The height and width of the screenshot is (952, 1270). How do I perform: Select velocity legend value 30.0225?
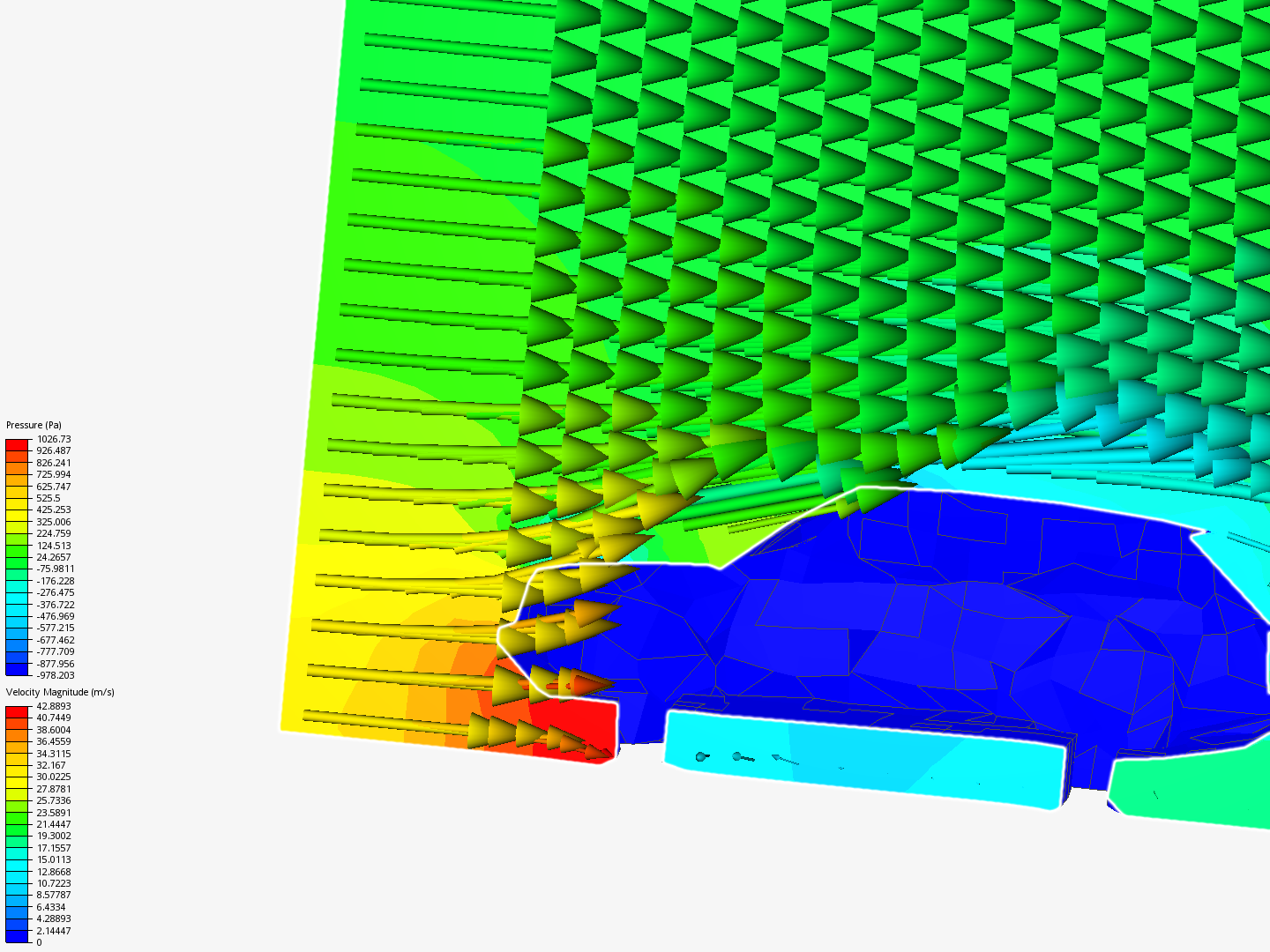point(54,777)
